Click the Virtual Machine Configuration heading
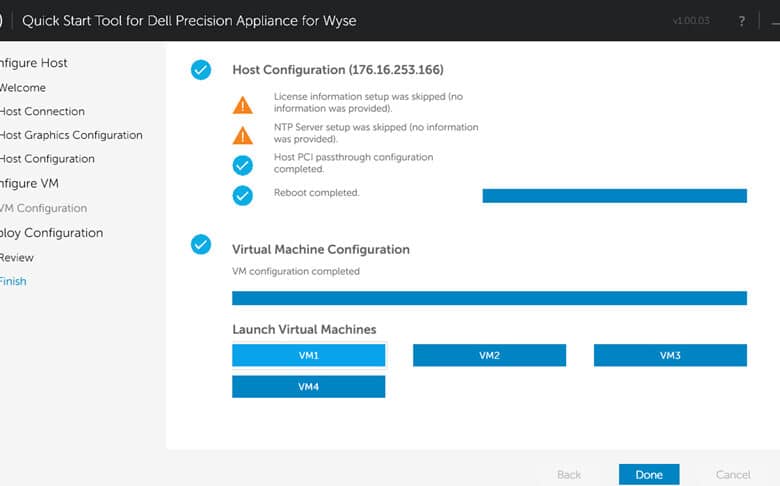 [321, 249]
